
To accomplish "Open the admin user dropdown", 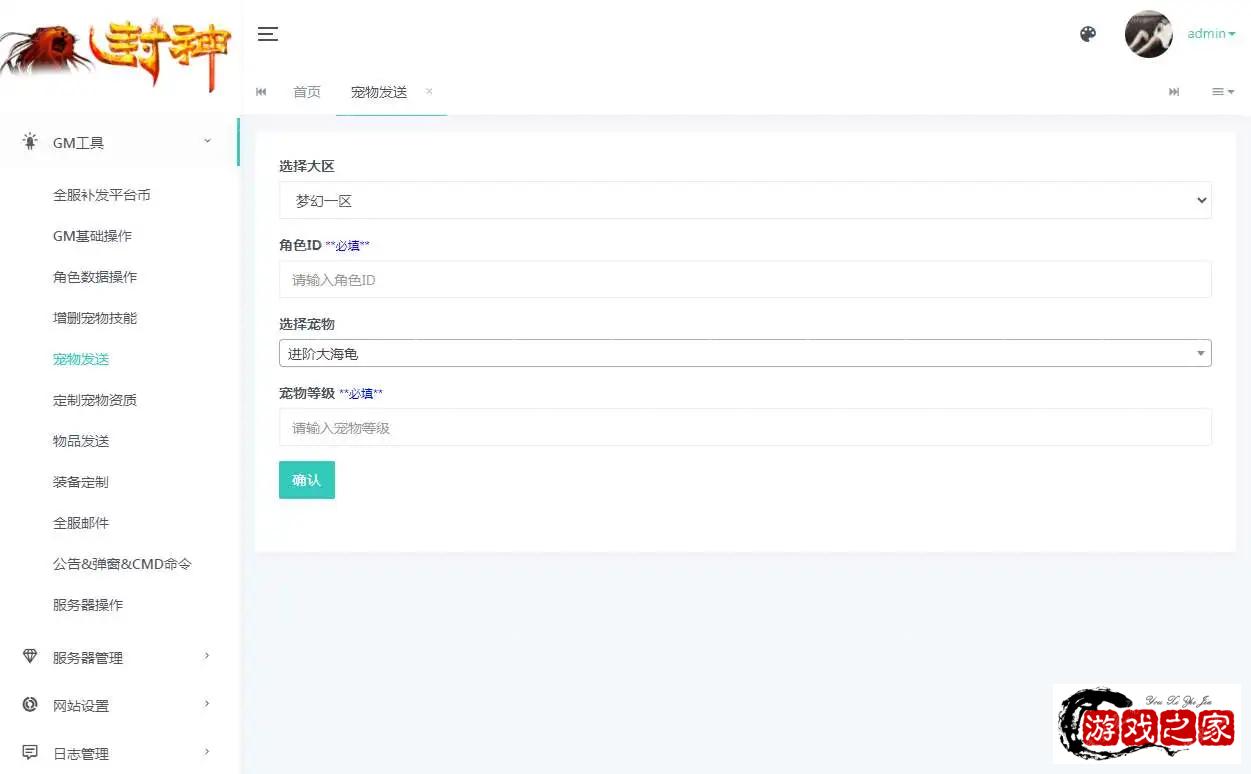I will coord(1211,34).
